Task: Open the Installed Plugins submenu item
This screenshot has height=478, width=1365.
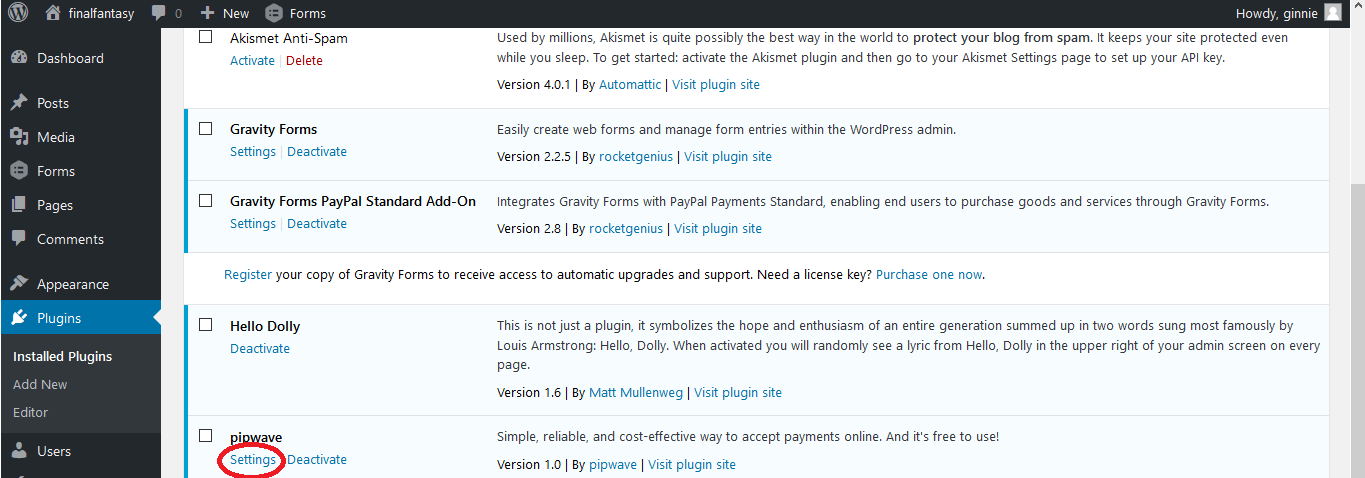Action: [62, 356]
